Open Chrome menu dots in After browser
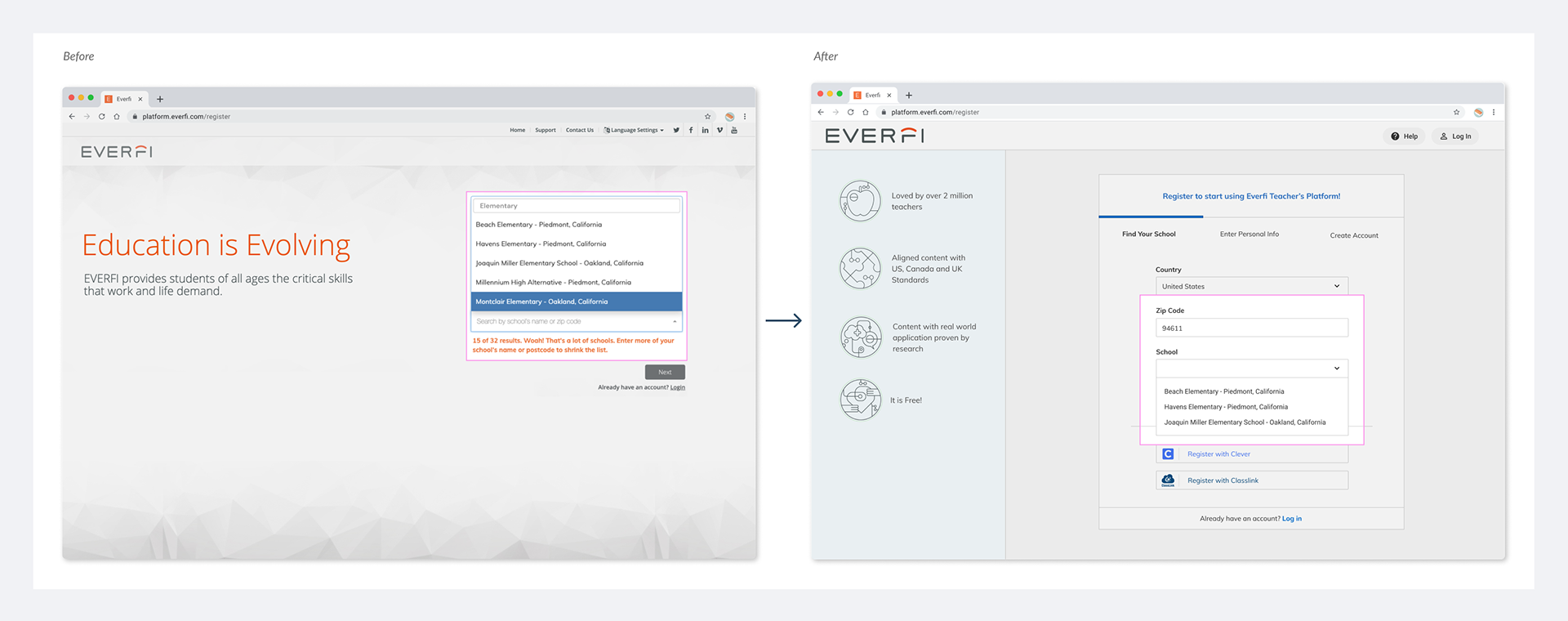The width and height of the screenshot is (1568, 621). coord(1494,112)
